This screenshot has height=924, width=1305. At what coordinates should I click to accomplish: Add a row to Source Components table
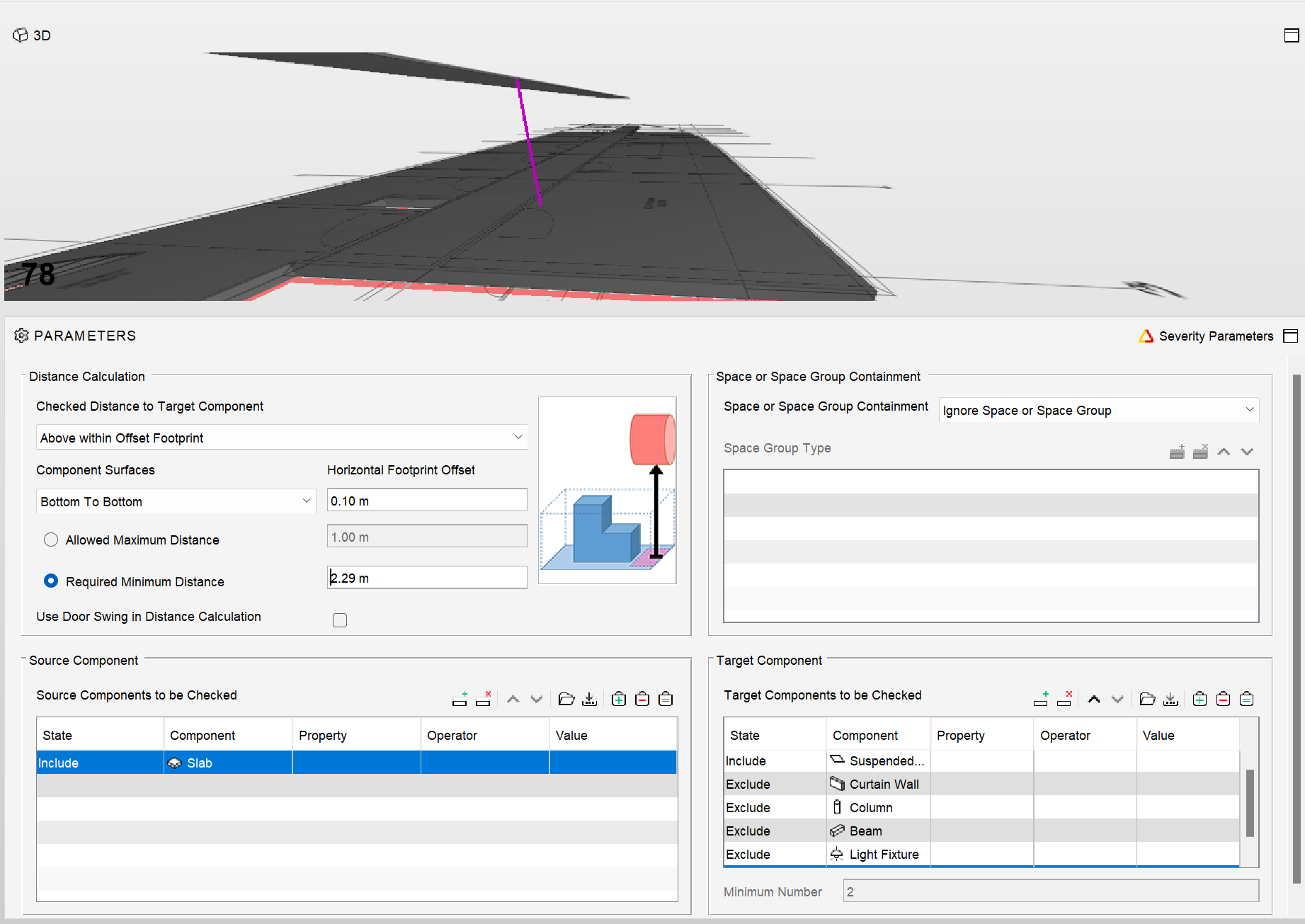click(460, 699)
